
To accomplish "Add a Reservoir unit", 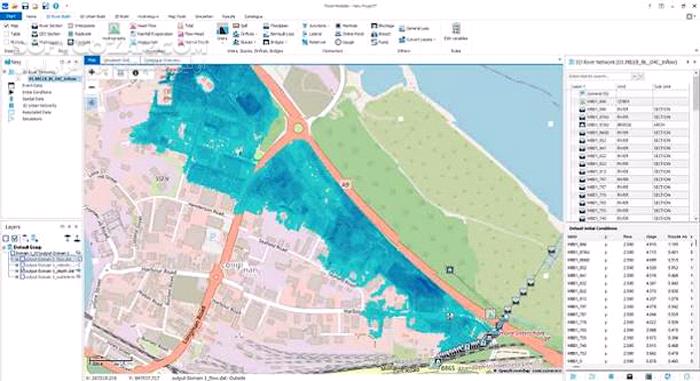I will pos(313,42).
